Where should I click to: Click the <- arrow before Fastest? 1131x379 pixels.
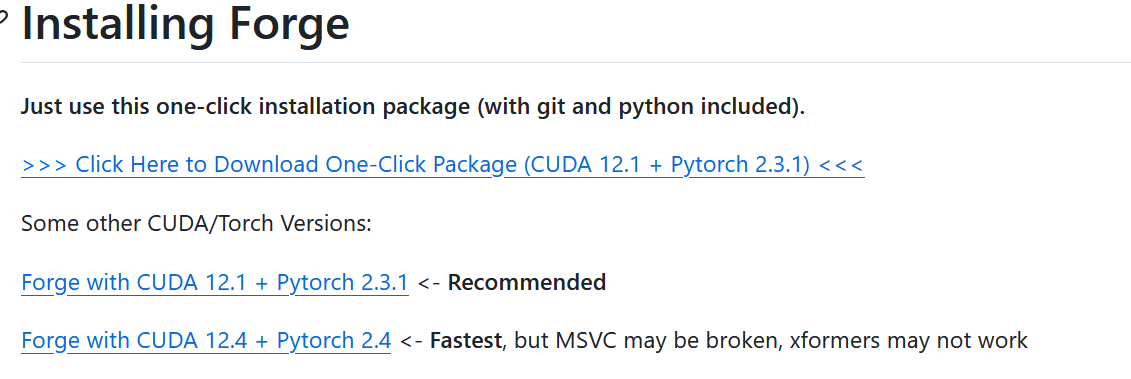coord(411,340)
